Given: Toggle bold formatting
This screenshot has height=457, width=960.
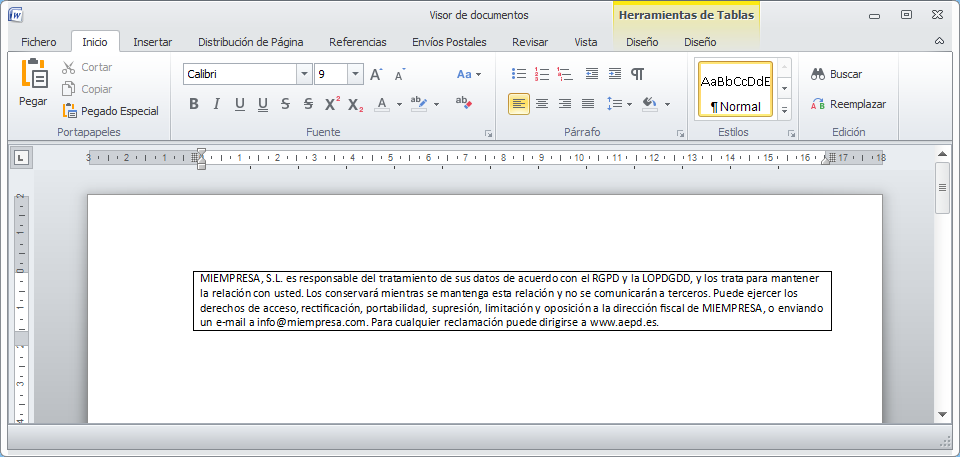Looking at the screenshot, I should tap(193, 104).
